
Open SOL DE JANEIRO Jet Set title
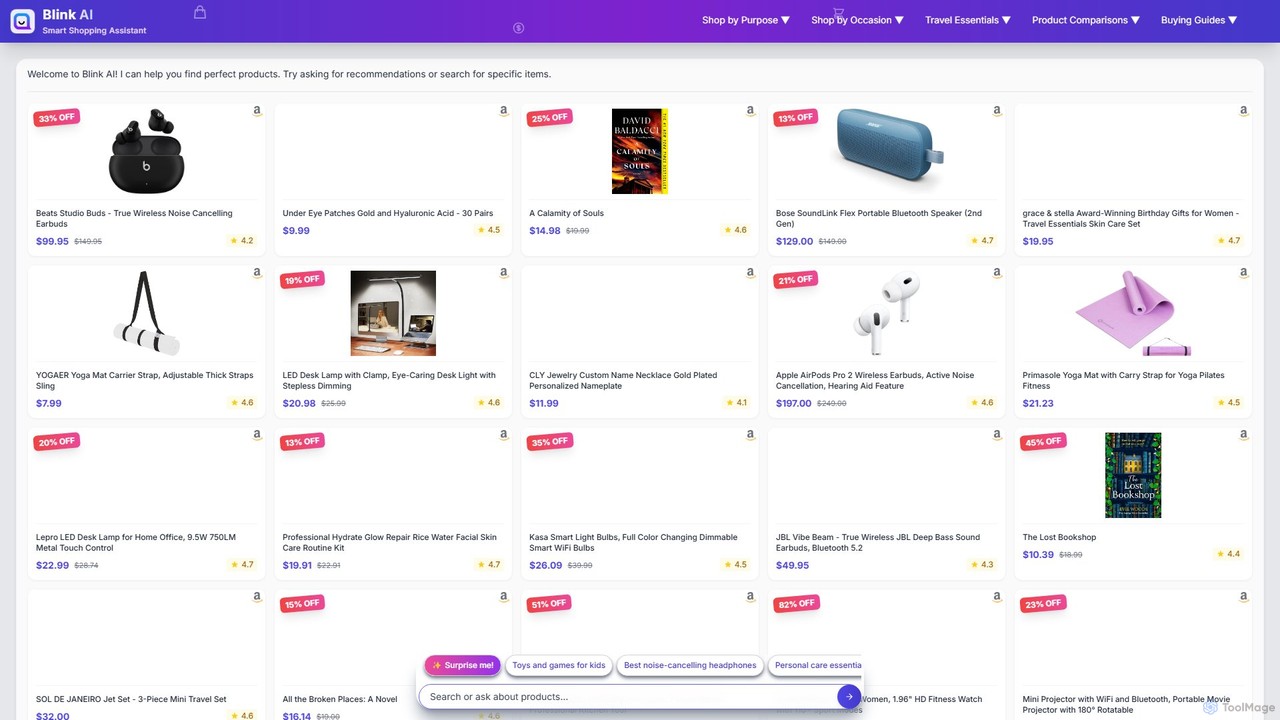[x=131, y=699]
